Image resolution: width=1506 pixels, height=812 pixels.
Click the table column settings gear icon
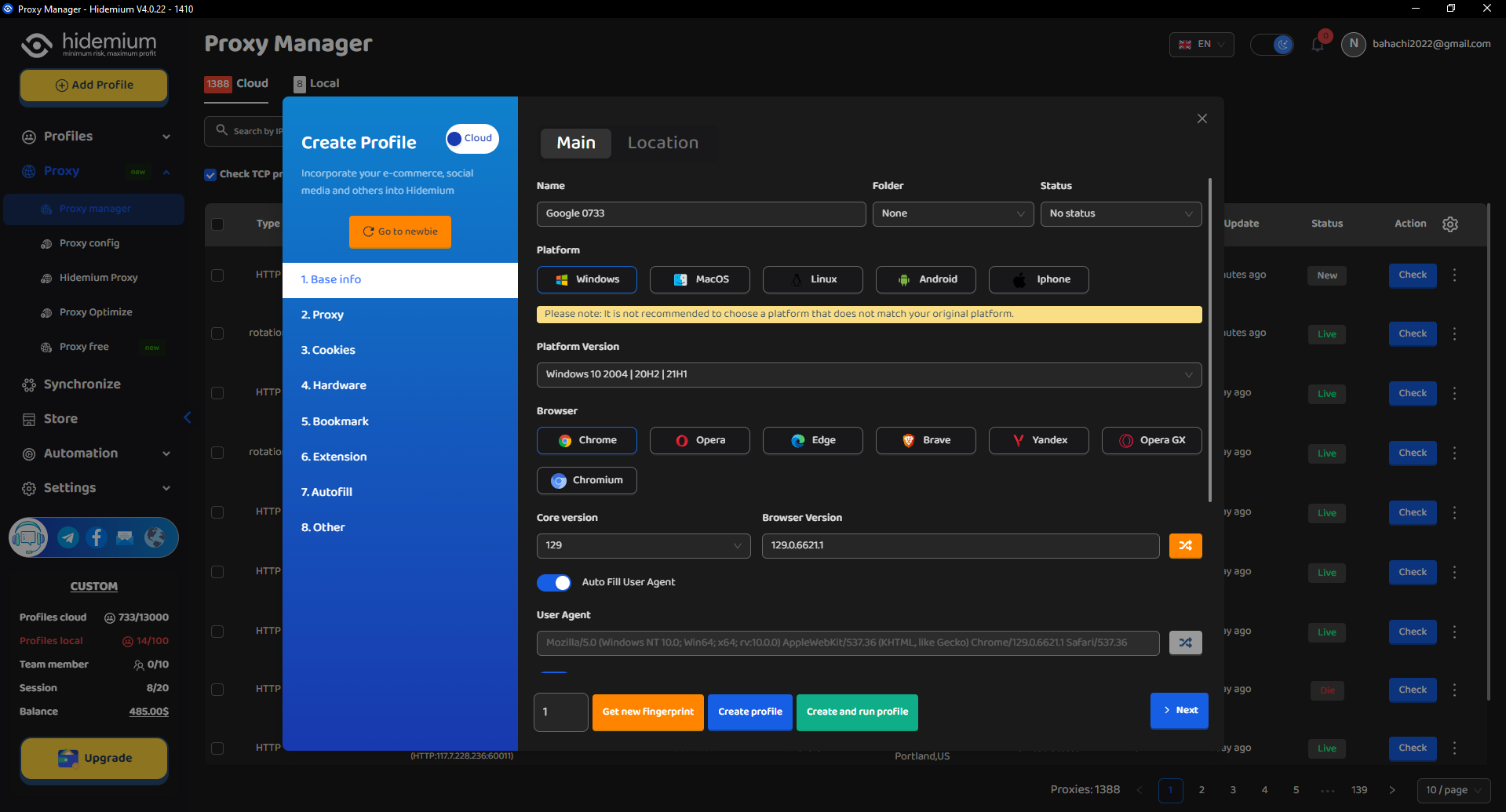[1450, 224]
